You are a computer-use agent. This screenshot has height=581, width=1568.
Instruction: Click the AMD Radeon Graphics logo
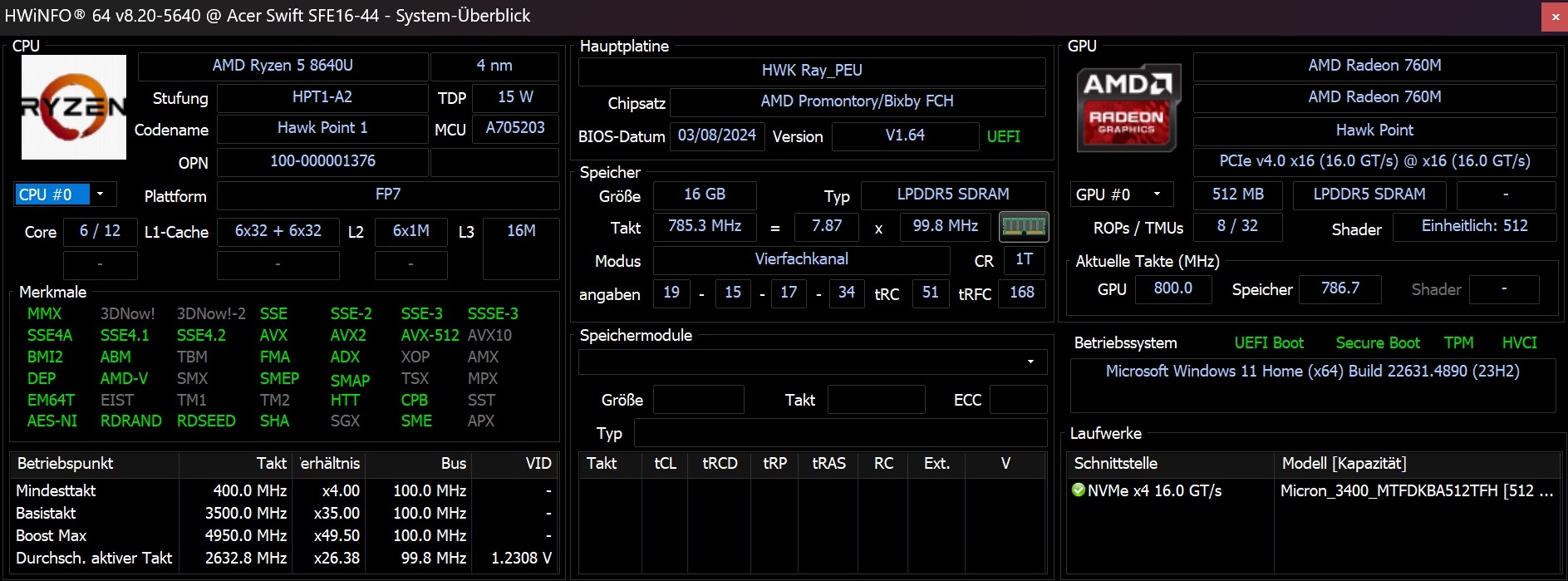point(1128,108)
